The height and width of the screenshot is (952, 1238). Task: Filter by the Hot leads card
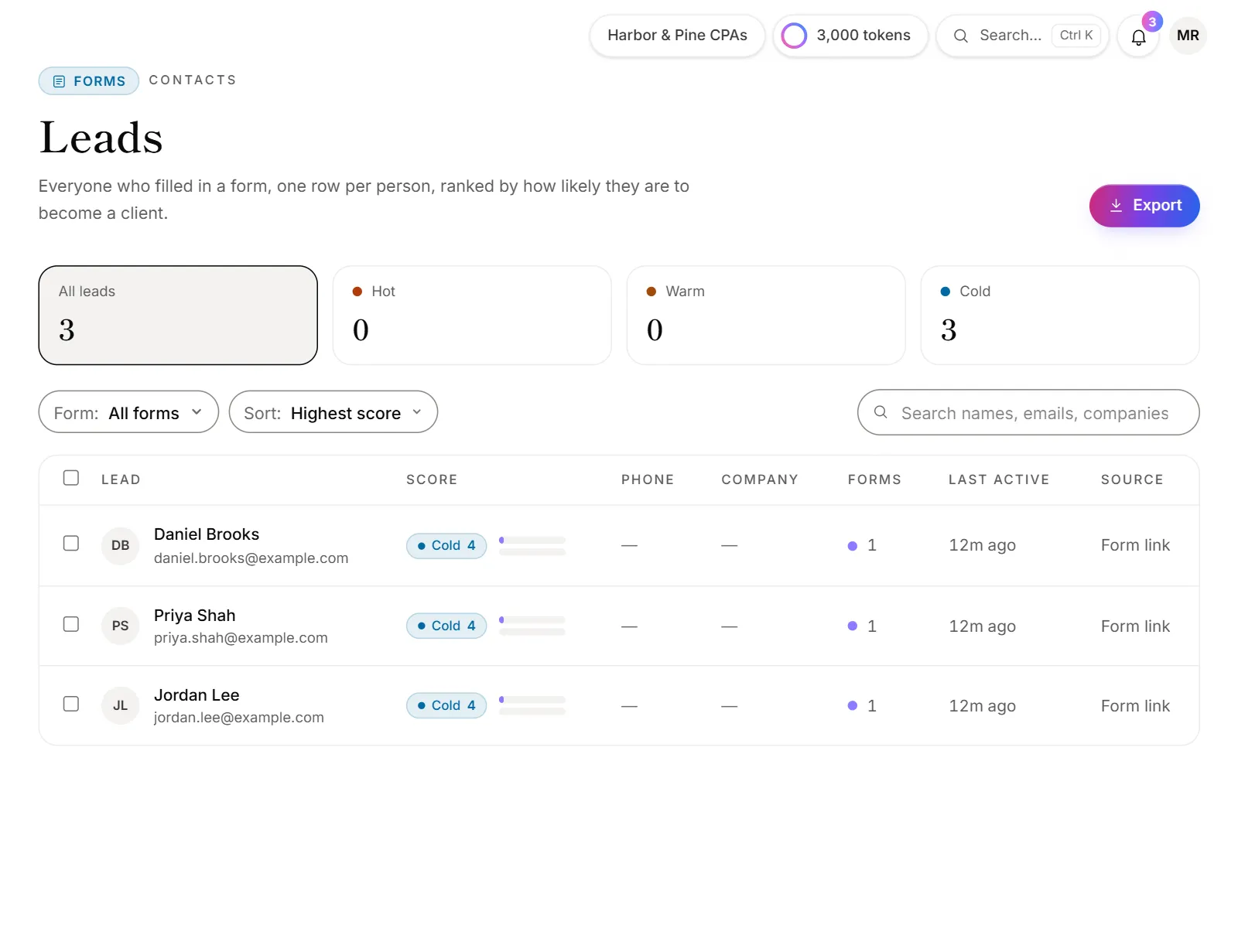[x=472, y=316]
